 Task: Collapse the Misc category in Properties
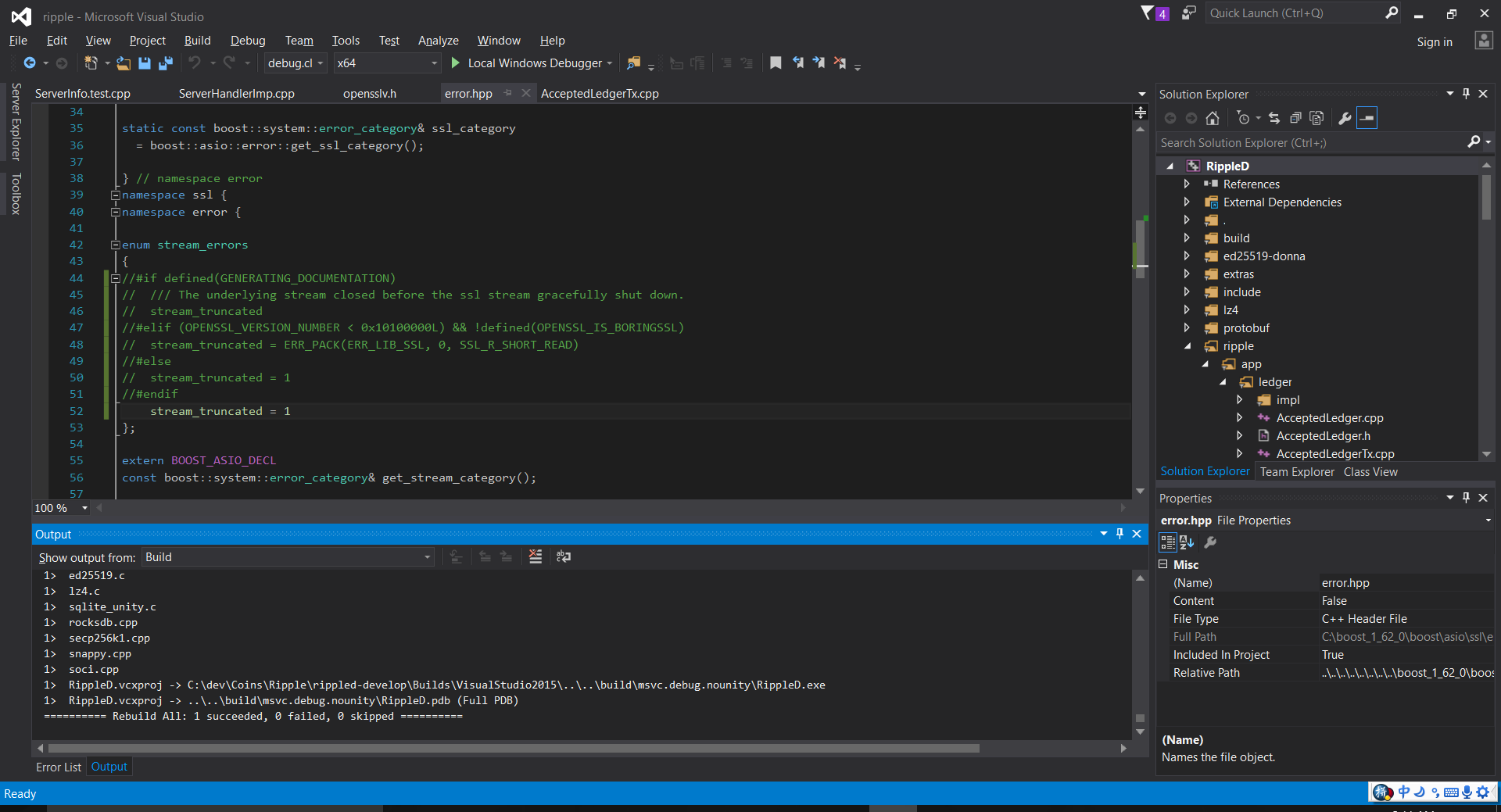coord(1163,564)
